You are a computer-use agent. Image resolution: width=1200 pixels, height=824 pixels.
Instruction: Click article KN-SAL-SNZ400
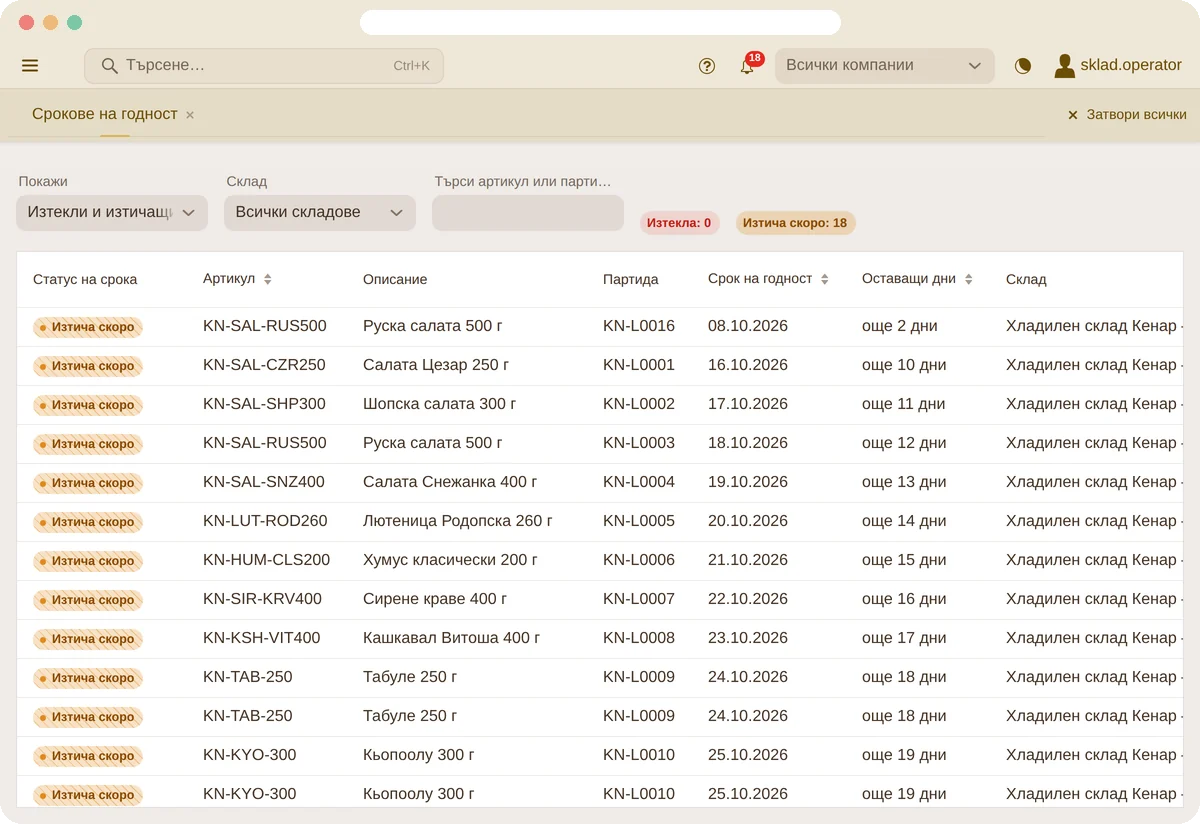click(264, 482)
